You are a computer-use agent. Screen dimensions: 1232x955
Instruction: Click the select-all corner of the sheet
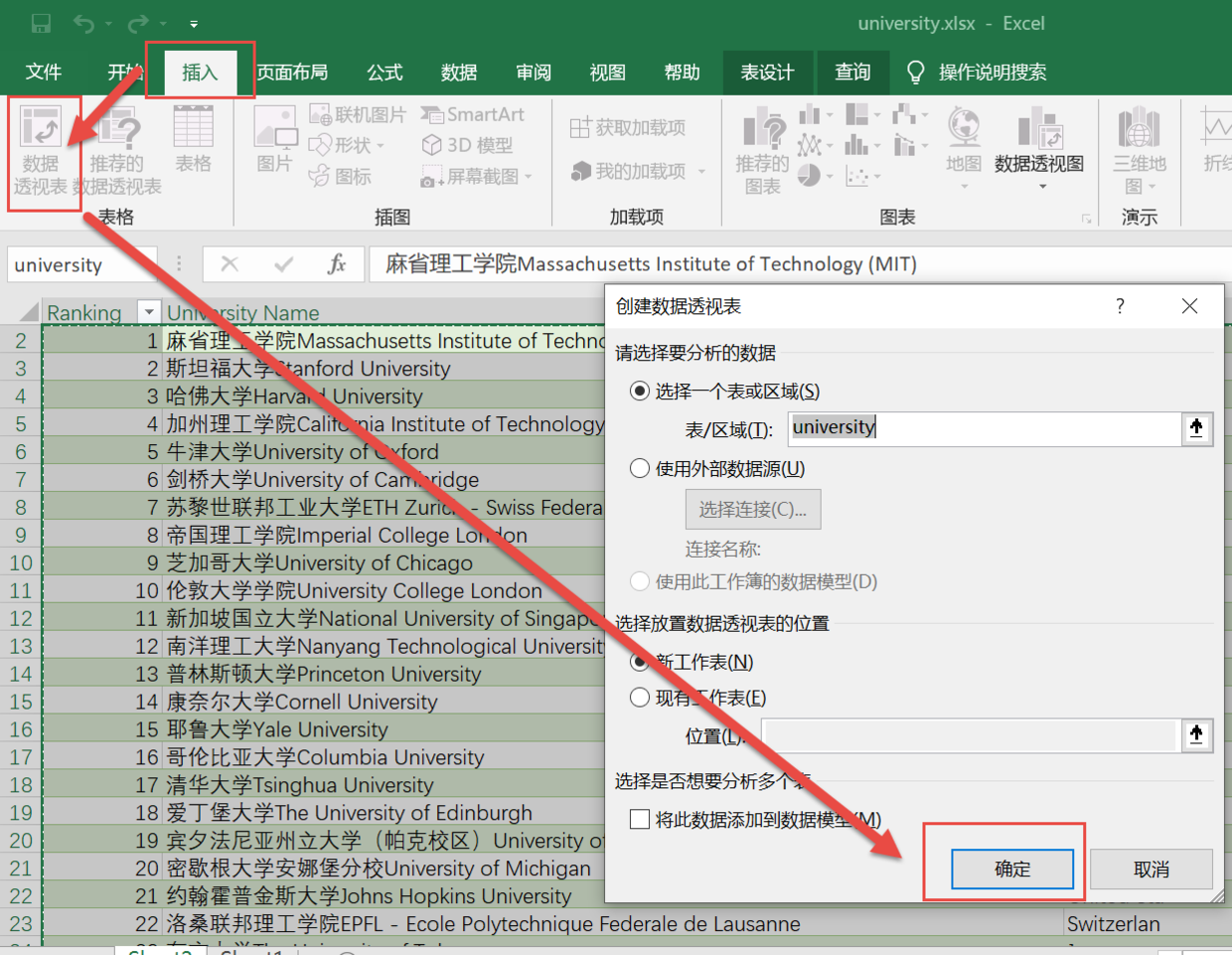[28, 311]
